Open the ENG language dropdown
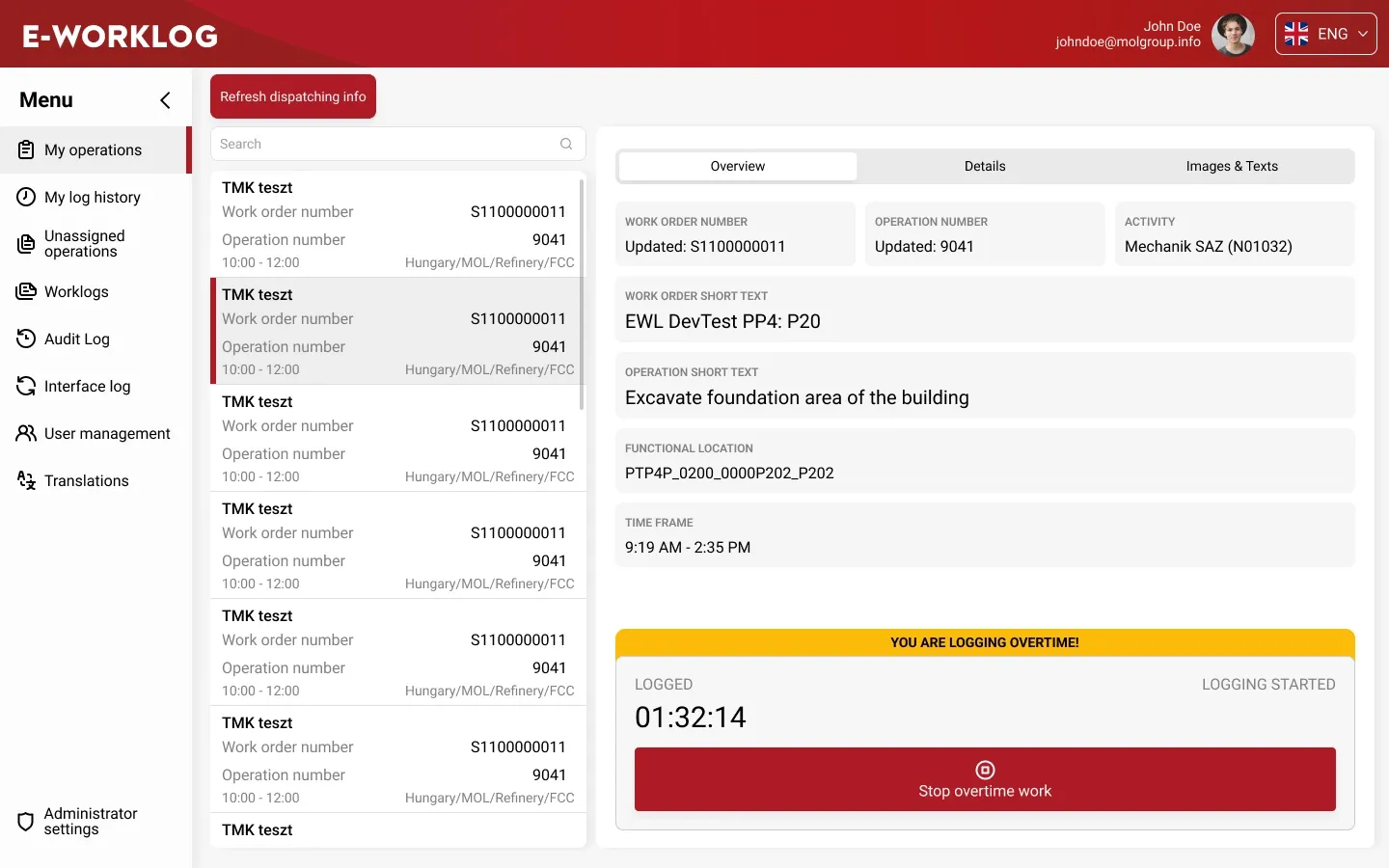 click(x=1325, y=34)
